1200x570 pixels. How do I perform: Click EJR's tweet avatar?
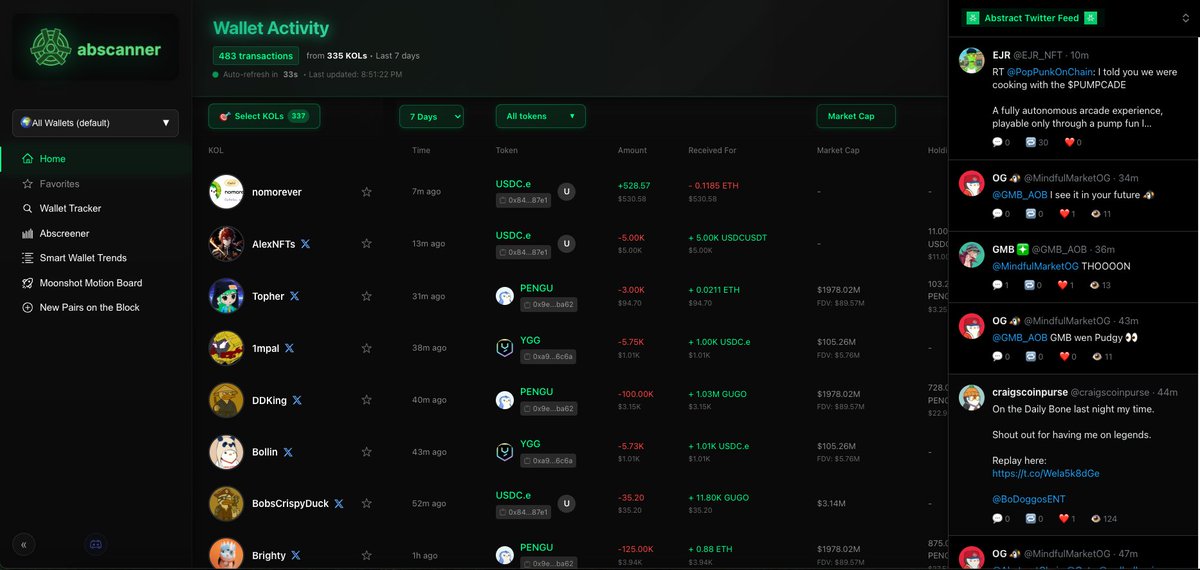972,60
